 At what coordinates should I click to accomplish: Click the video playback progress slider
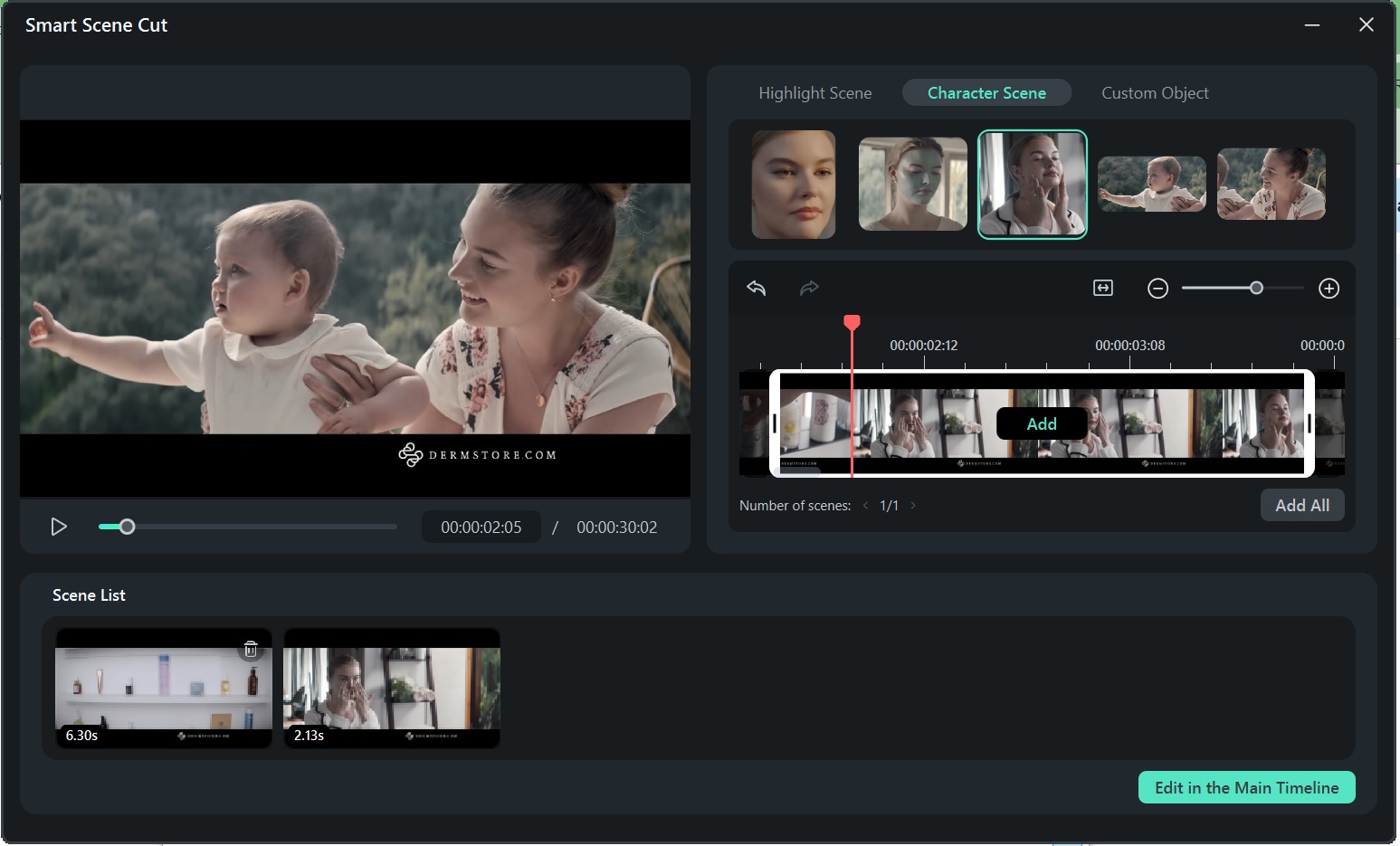[x=247, y=527]
